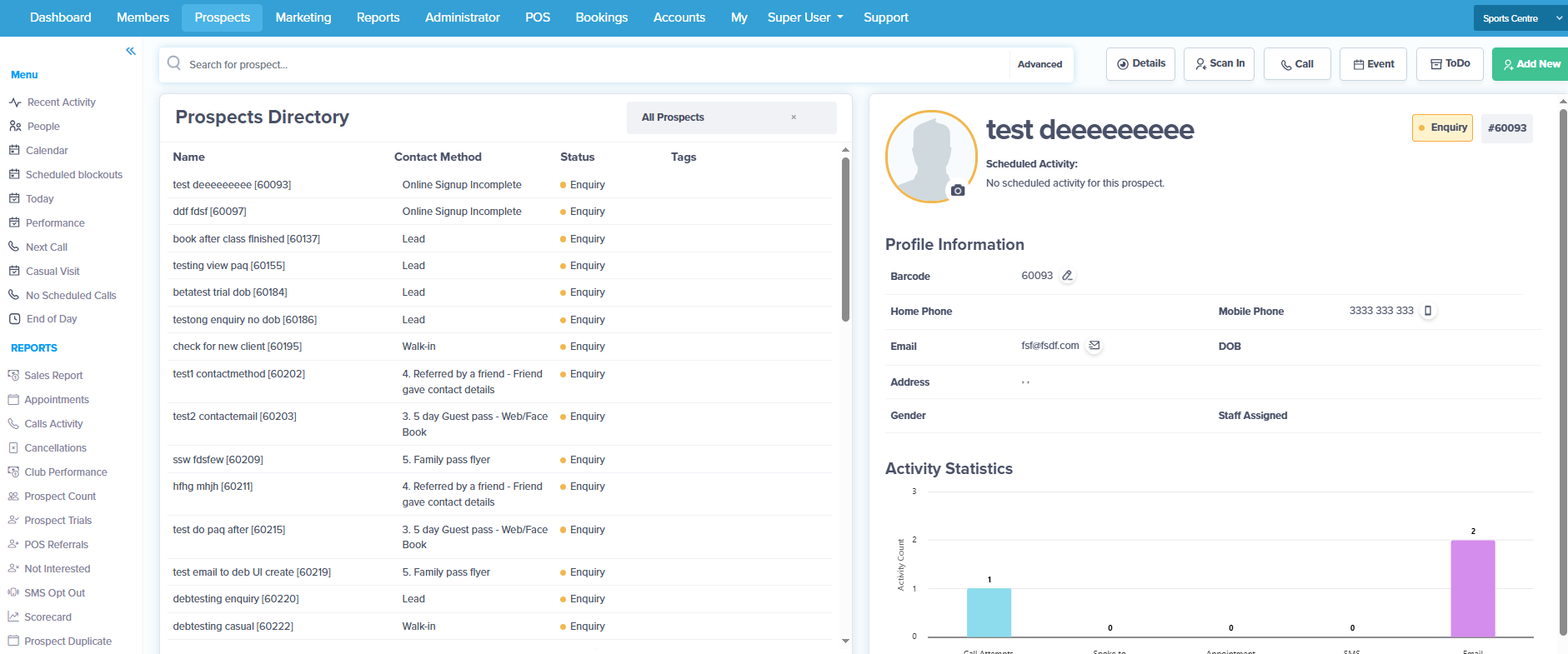
Task: Open Recent Activity from sidebar
Action: (61, 102)
